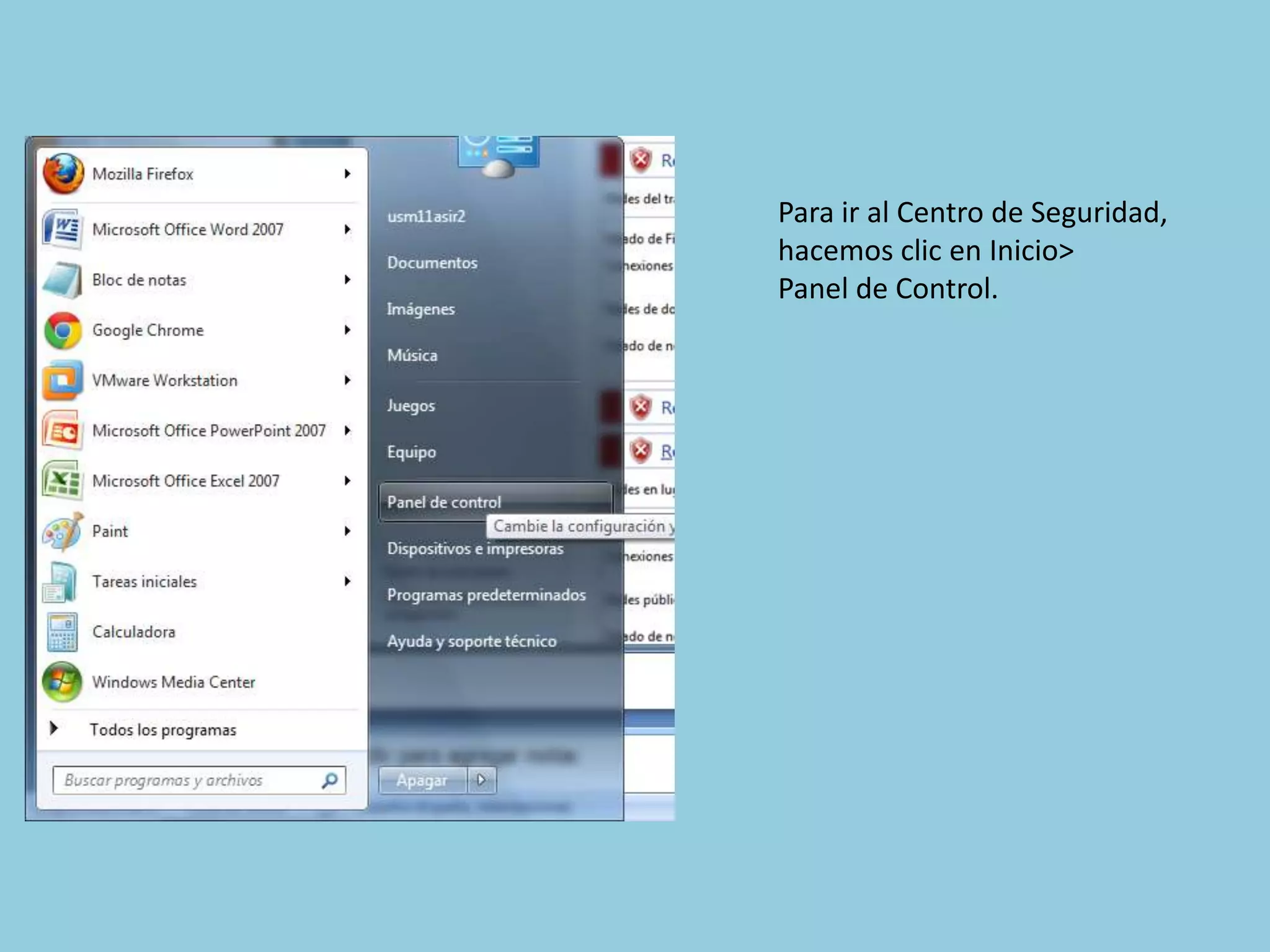
Task: Select Microsoft Office PowerPoint 2007 label
Action: click(209, 430)
